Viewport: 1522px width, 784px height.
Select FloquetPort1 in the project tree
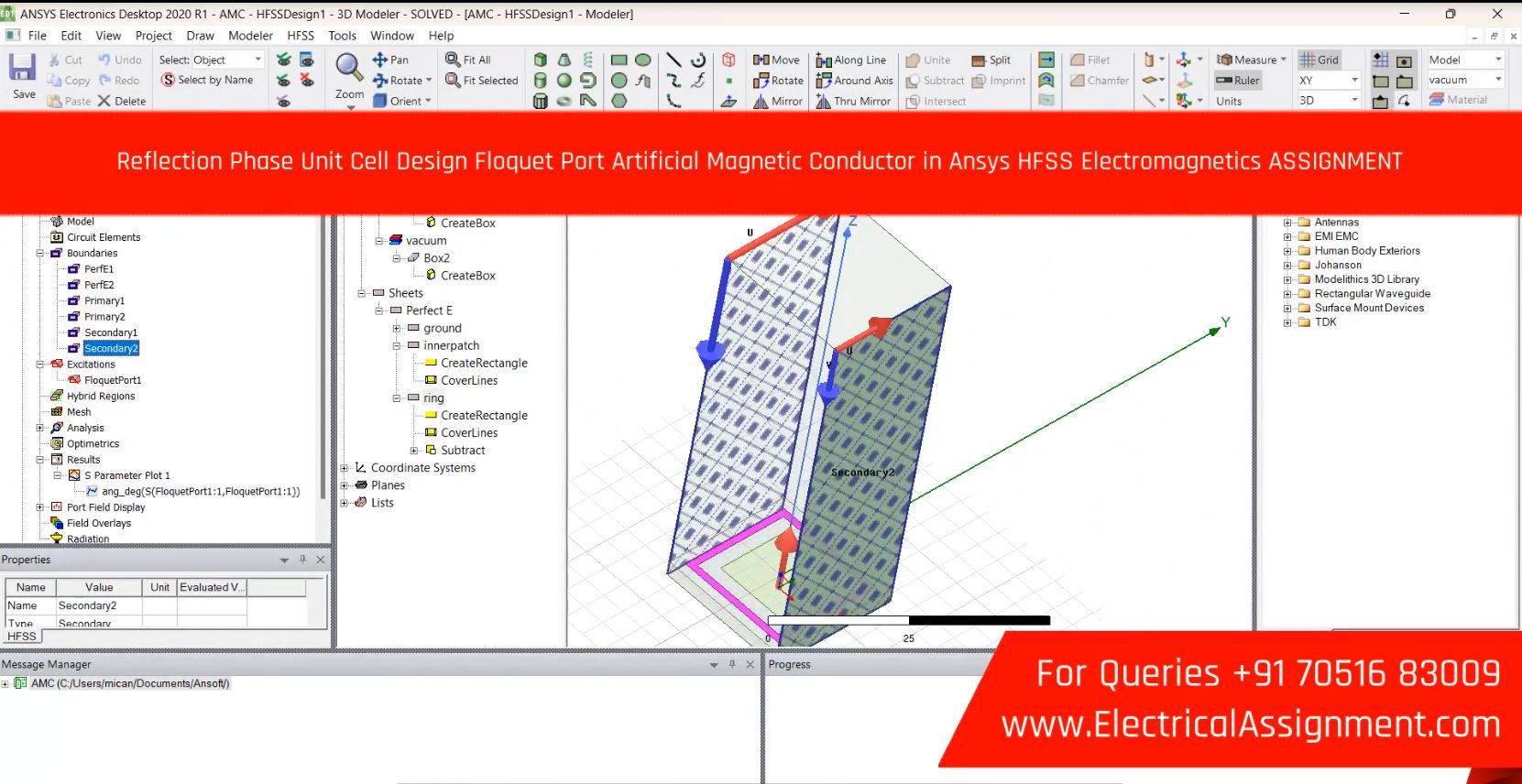pyautogui.click(x=112, y=380)
